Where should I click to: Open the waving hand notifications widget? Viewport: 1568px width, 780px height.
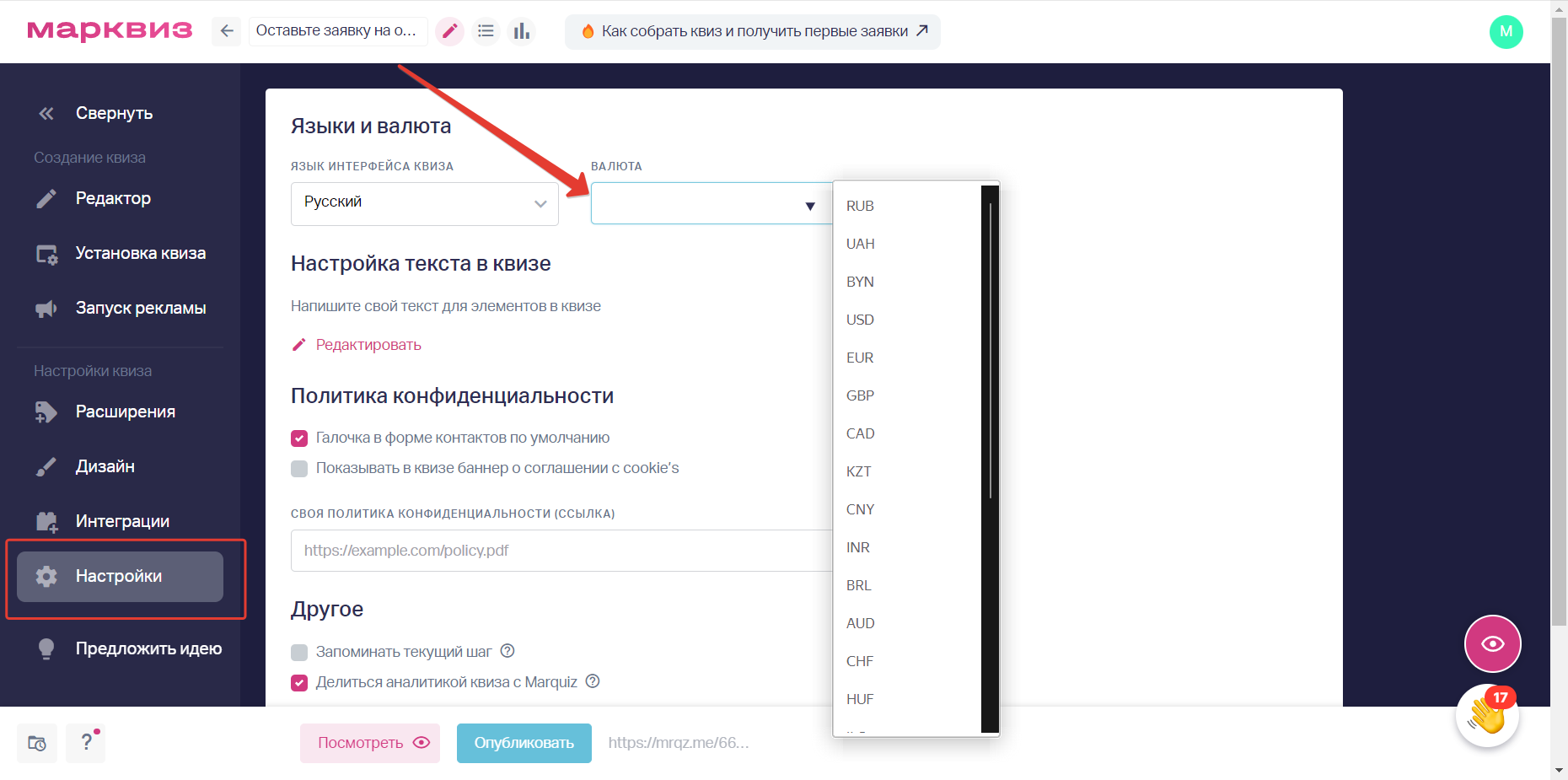(x=1487, y=715)
